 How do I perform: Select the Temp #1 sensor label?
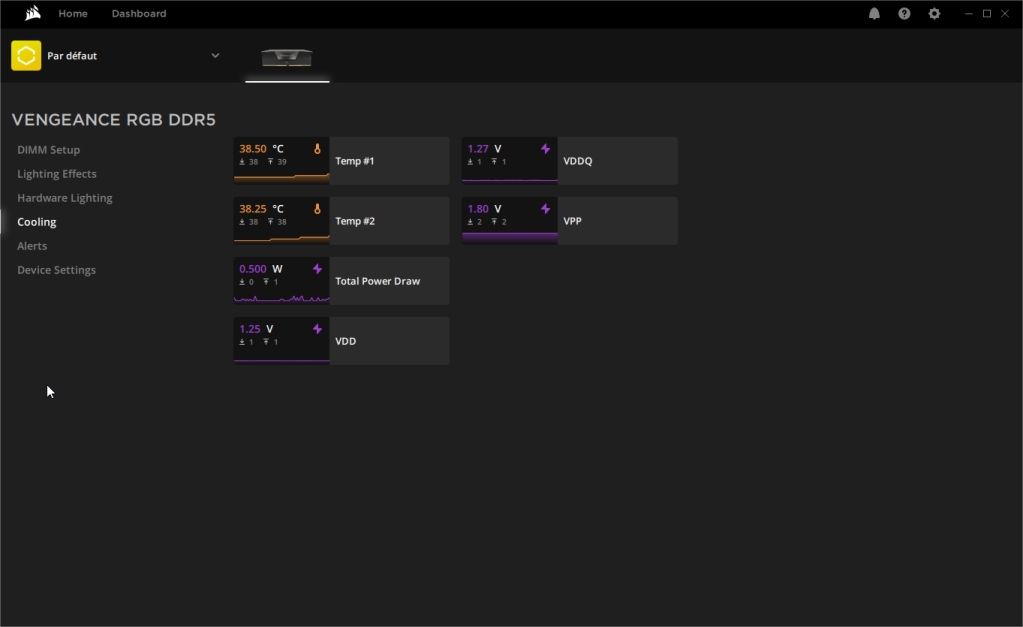[355, 161]
